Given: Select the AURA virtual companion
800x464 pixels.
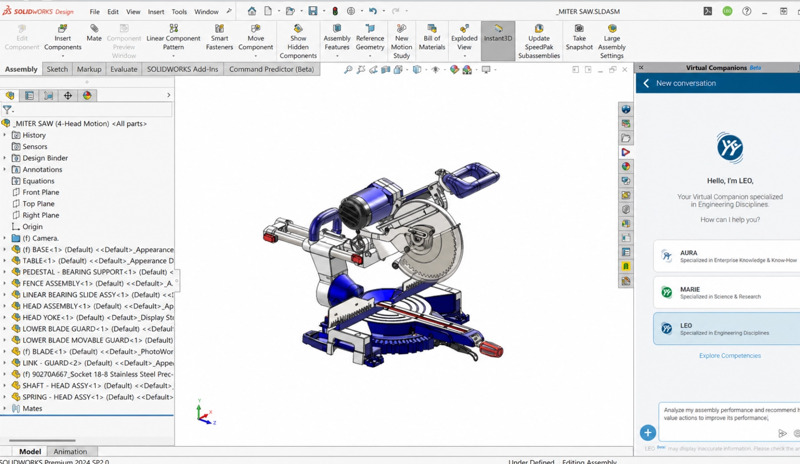Looking at the screenshot, I should tap(727, 256).
